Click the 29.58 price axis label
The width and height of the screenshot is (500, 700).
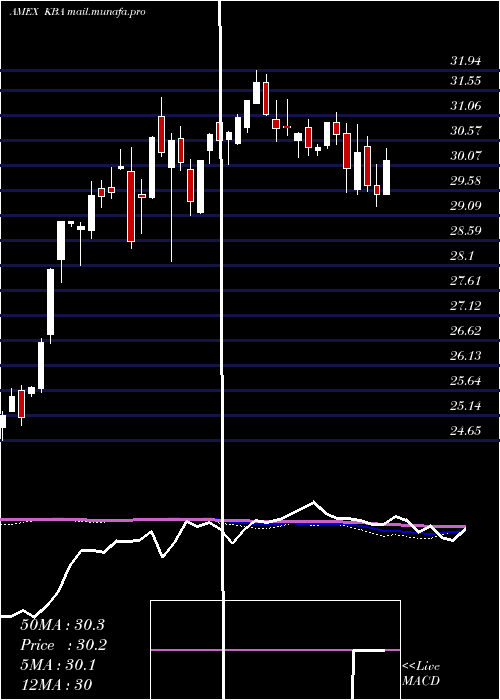click(465, 181)
